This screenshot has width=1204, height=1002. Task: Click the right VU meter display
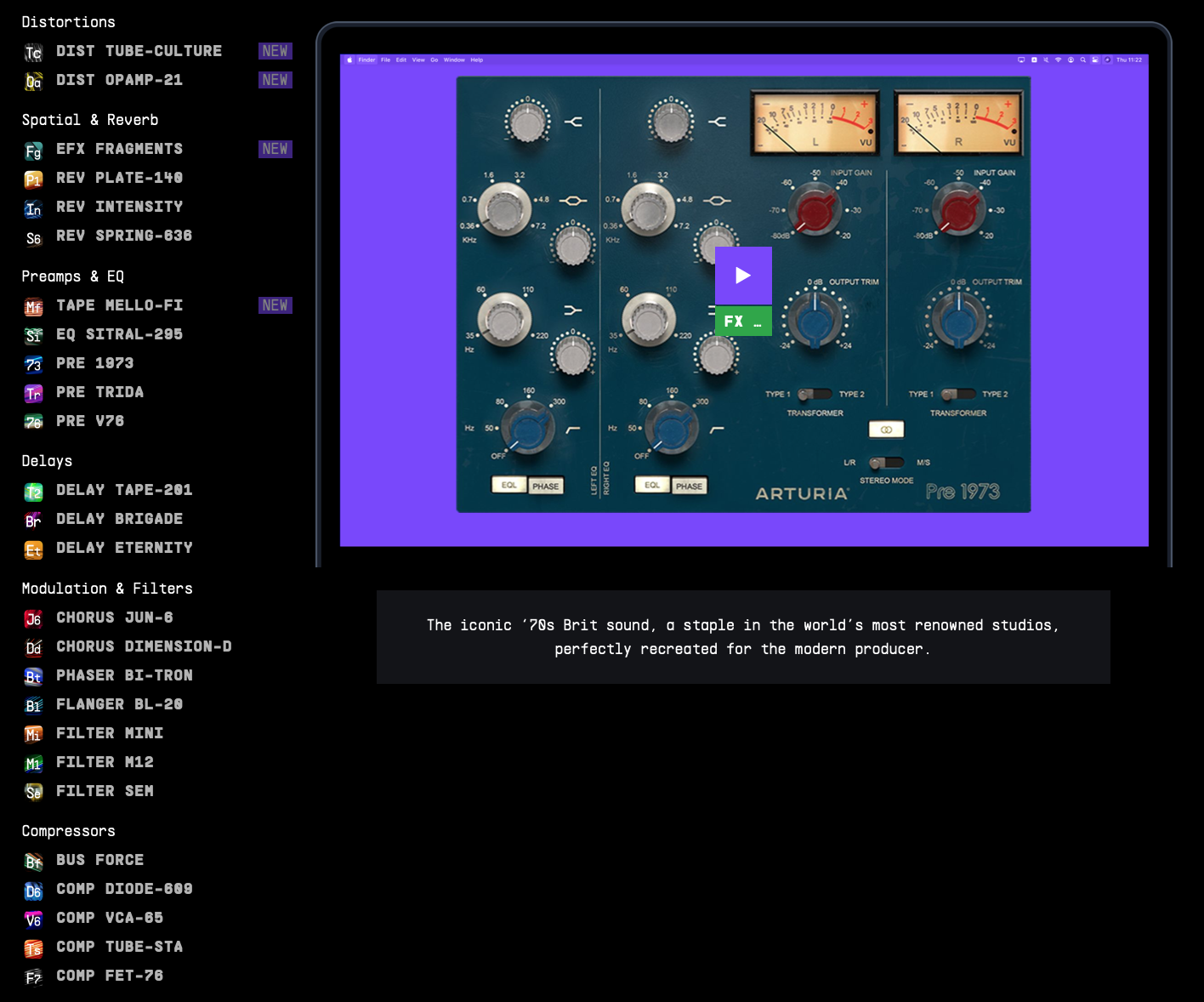pyautogui.click(x=959, y=123)
